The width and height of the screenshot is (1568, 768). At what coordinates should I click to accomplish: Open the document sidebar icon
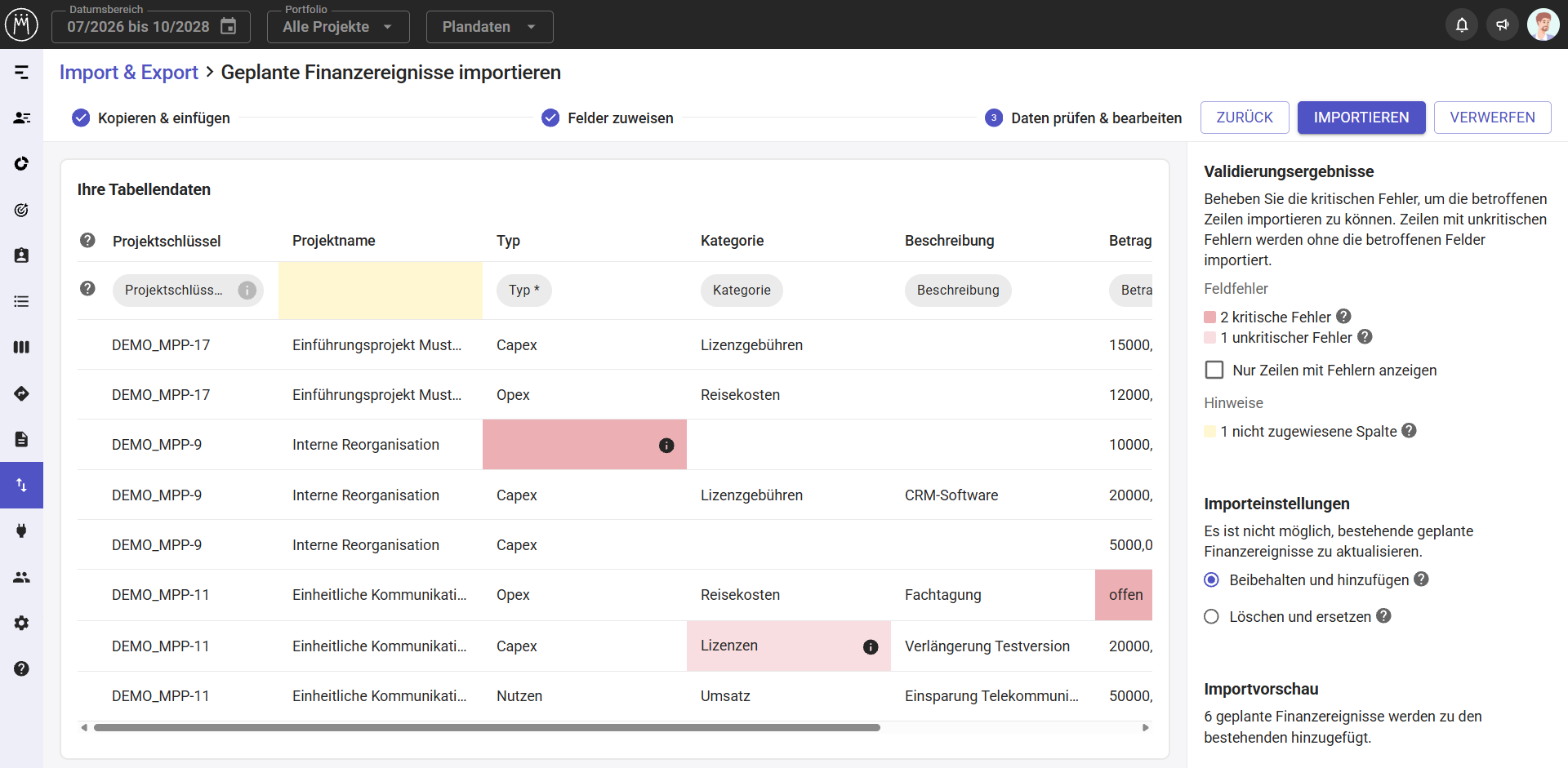click(21, 439)
